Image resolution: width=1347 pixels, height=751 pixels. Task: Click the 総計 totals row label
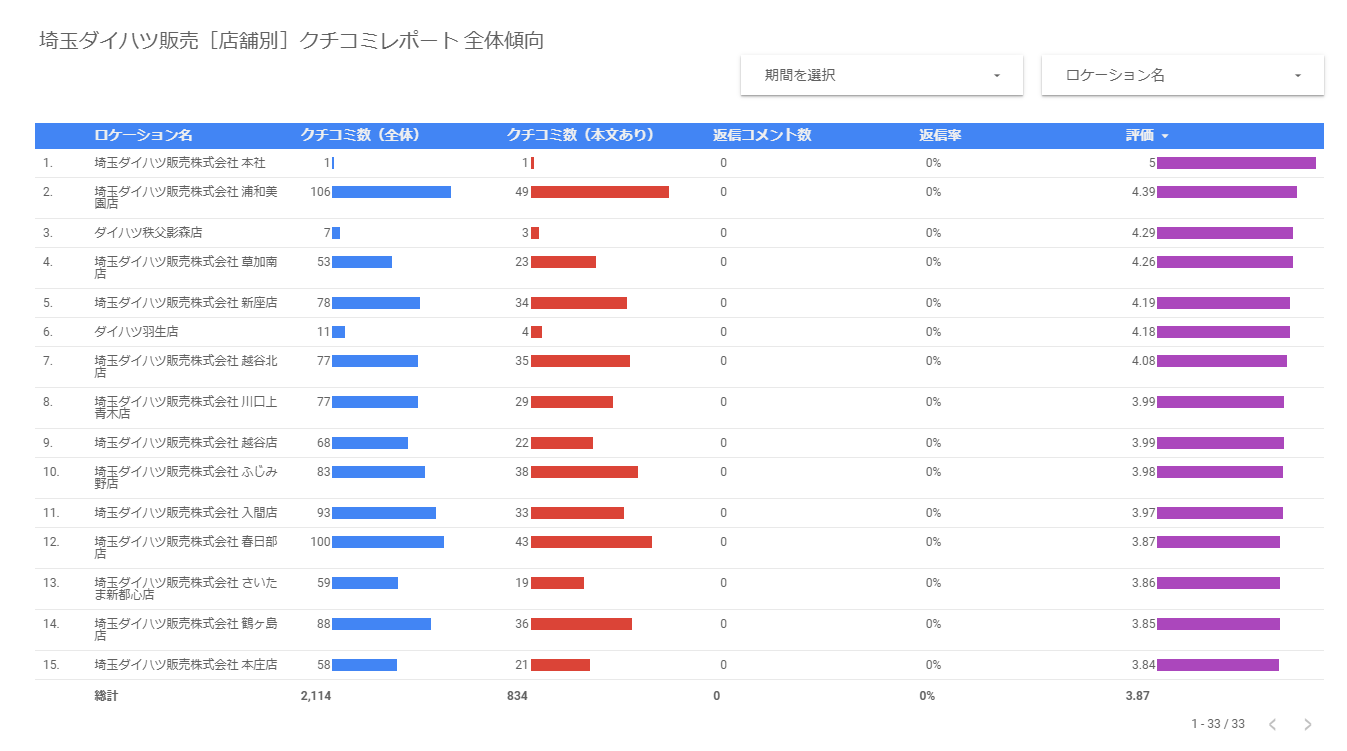pyautogui.click(x=106, y=695)
